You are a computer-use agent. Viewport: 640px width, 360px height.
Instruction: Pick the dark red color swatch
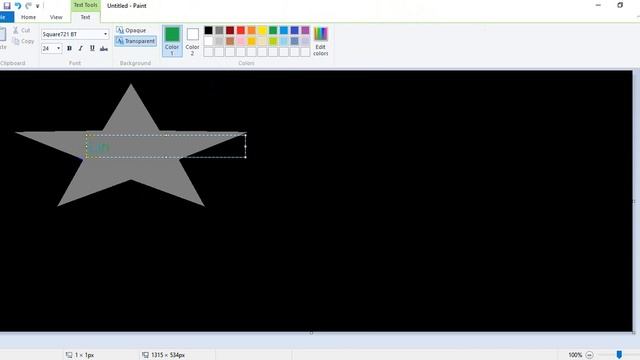click(x=230, y=30)
